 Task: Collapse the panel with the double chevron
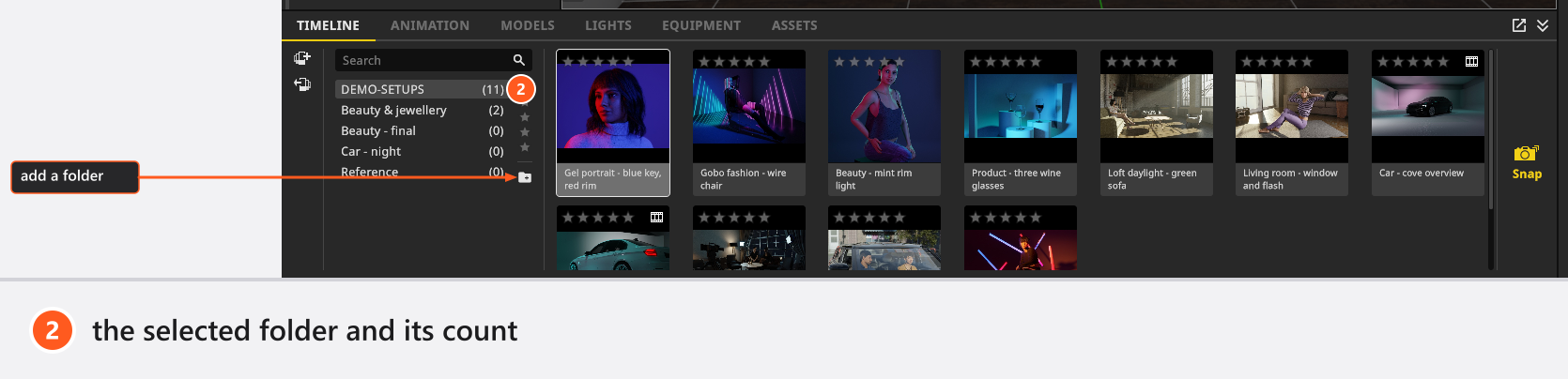click(x=1543, y=25)
